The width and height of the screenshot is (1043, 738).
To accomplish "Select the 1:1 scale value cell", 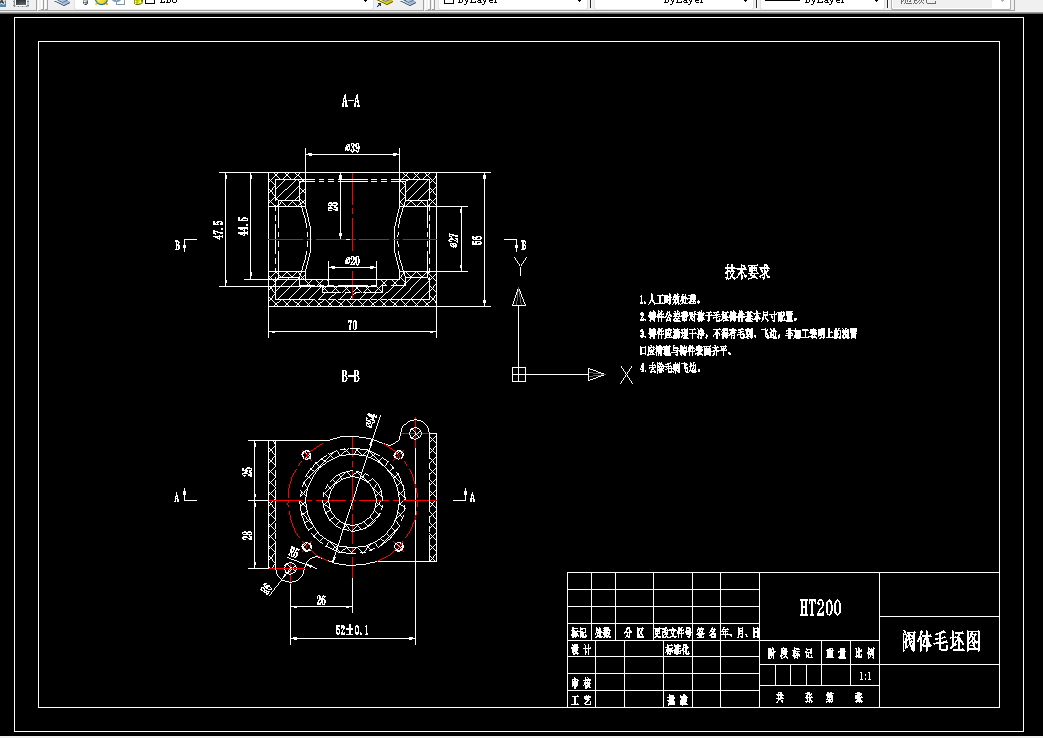I will [x=865, y=676].
